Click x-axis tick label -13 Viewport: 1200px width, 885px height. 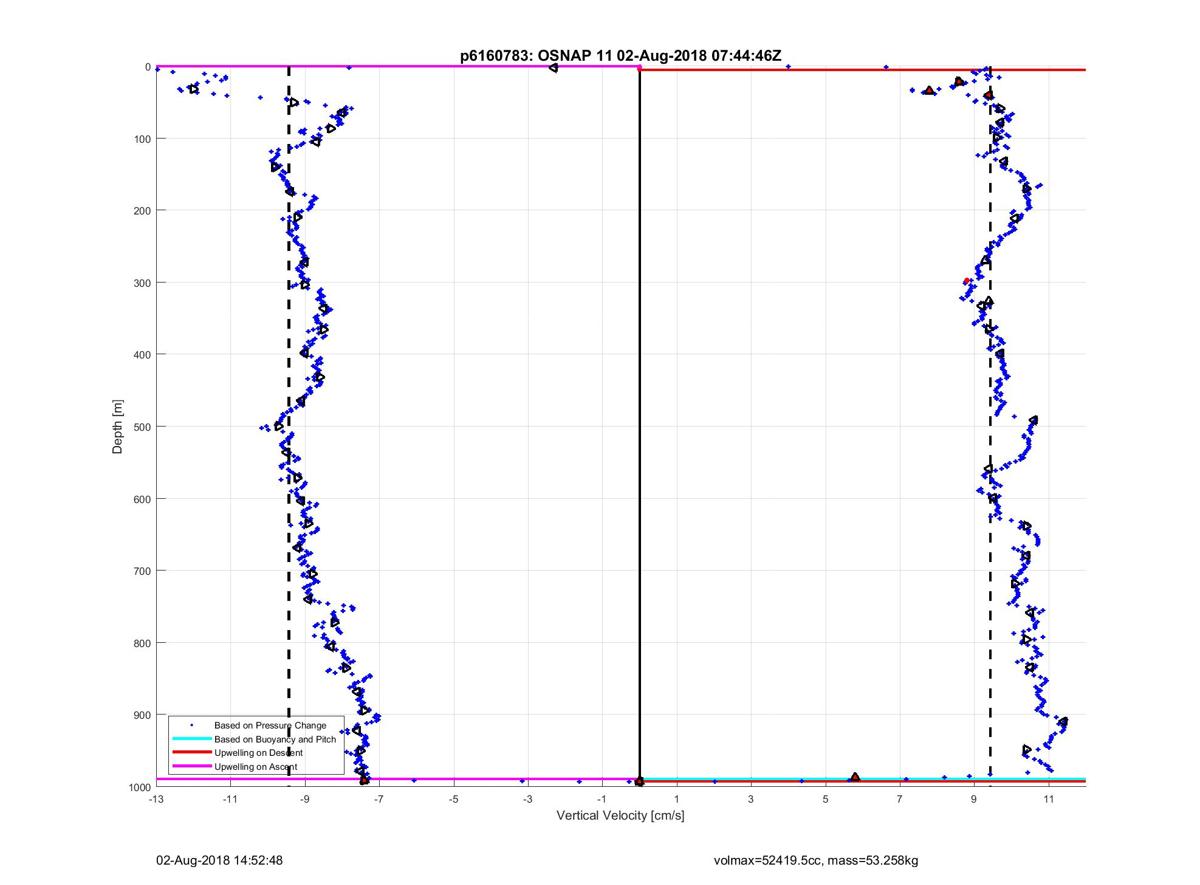[x=156, y=799]
